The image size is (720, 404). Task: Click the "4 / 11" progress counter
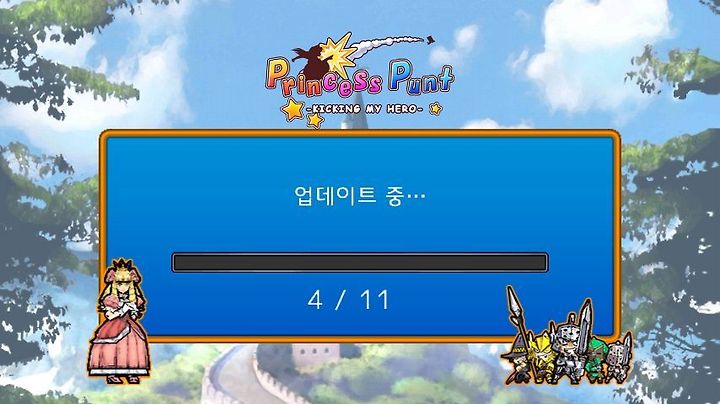point(349,300)
